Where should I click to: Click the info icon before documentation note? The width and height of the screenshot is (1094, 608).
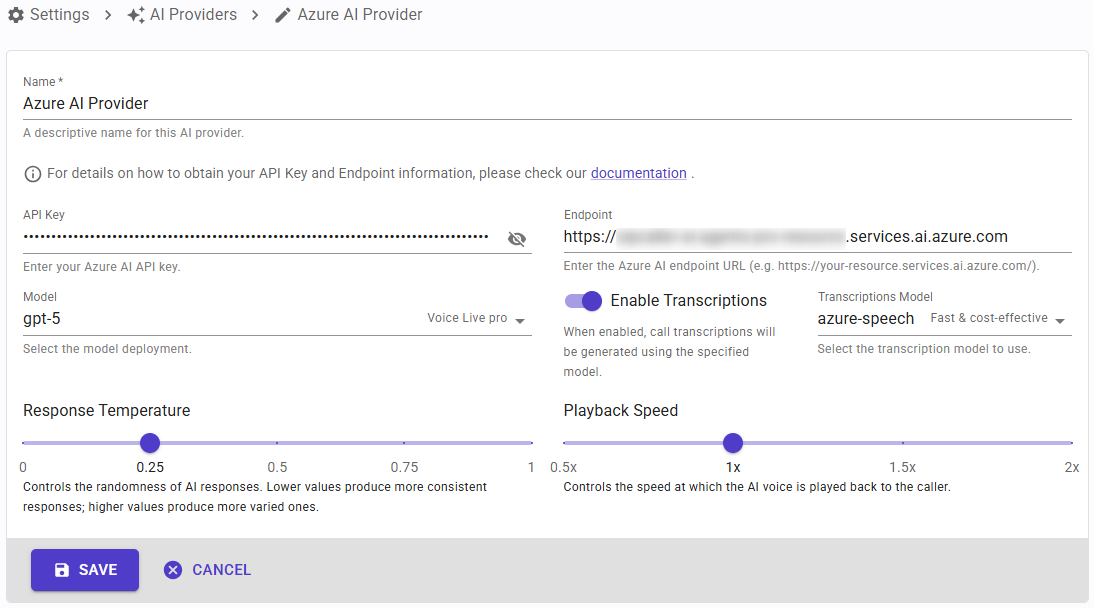(33, 174)
